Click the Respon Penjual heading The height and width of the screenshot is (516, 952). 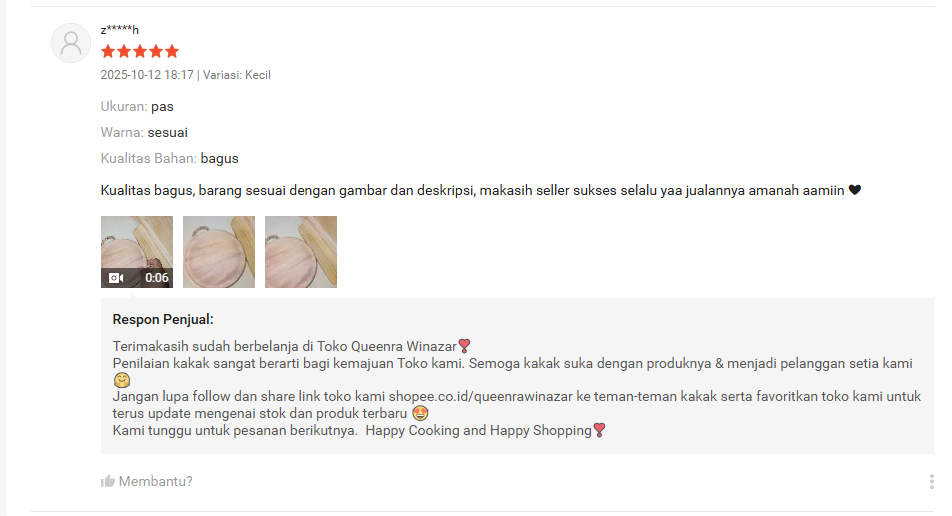(163, 319)
